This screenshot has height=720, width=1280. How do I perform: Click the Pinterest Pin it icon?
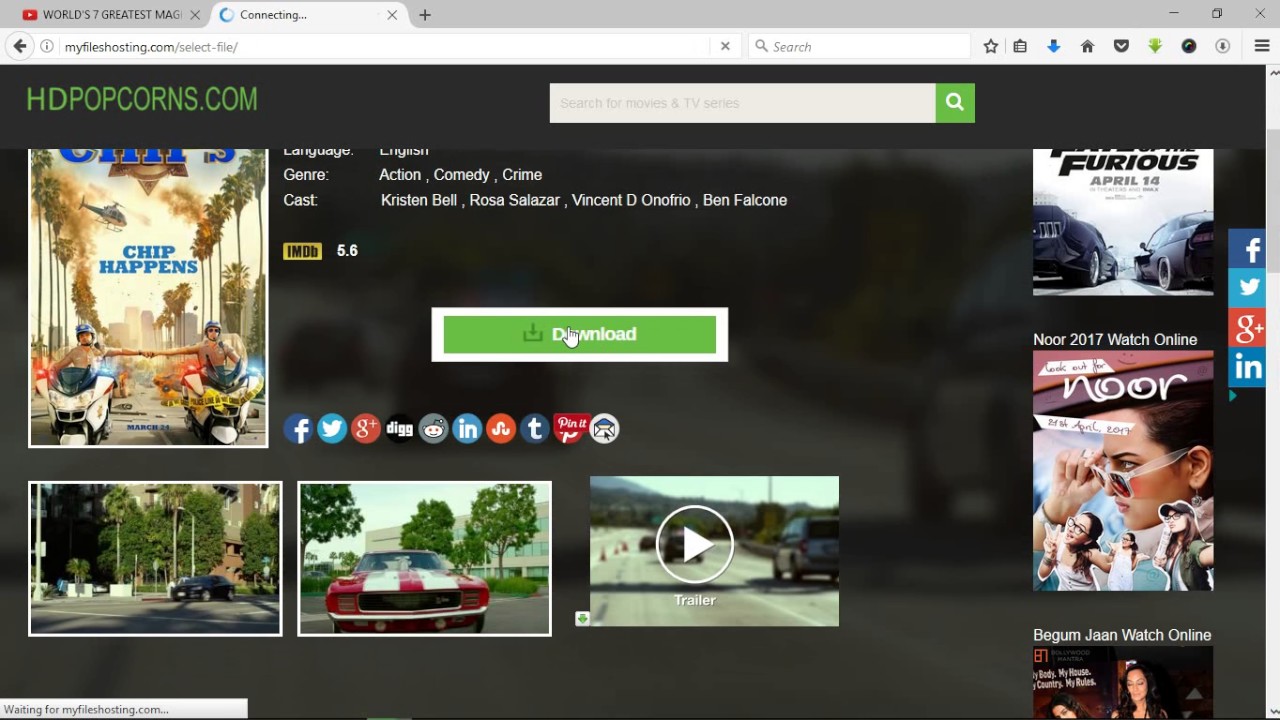click(x=570, y=429)
